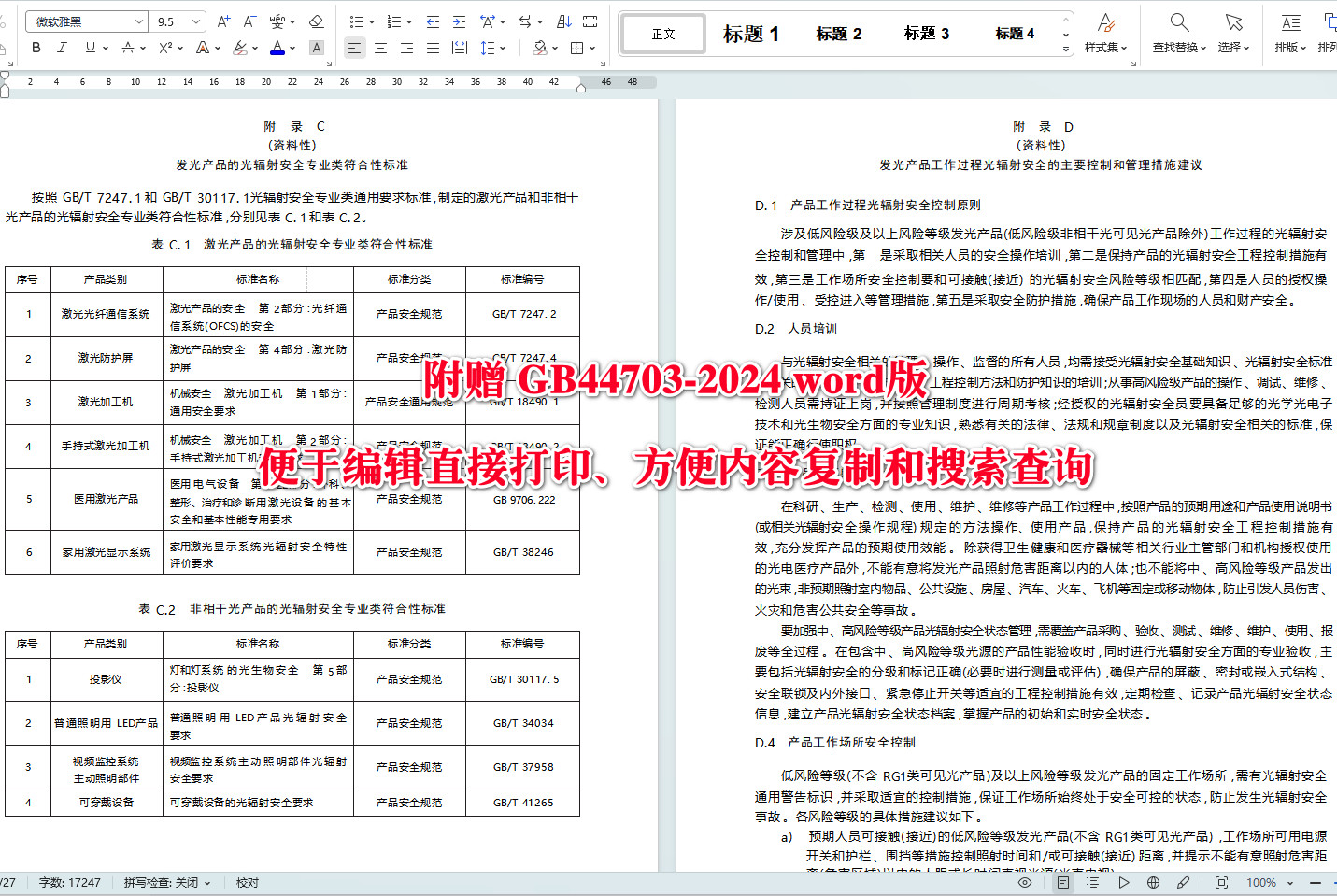Decrease font size with A- icon
This screenshot has height=896, width=1337.
point(249,21)
